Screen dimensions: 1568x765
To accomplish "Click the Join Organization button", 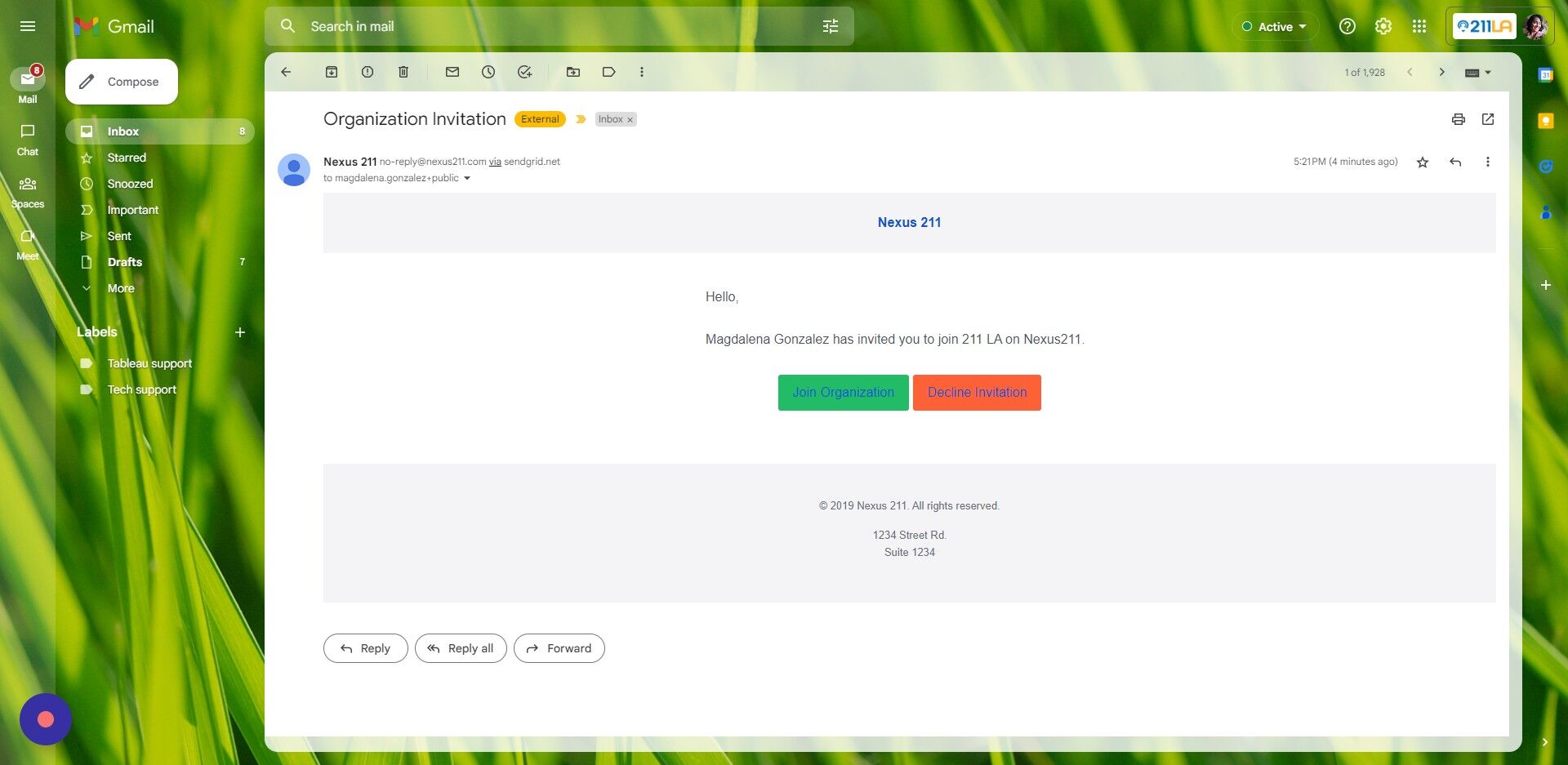I will [844, 393].
